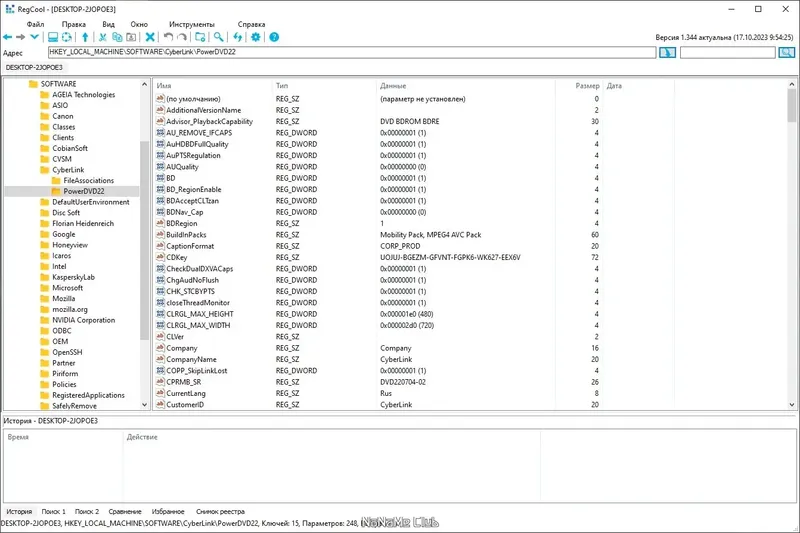The width and height of the screenshot is (800, 533).
Task: Switch to the Сравнение tab
Action: pyautogui.click(x=124, y=511)
